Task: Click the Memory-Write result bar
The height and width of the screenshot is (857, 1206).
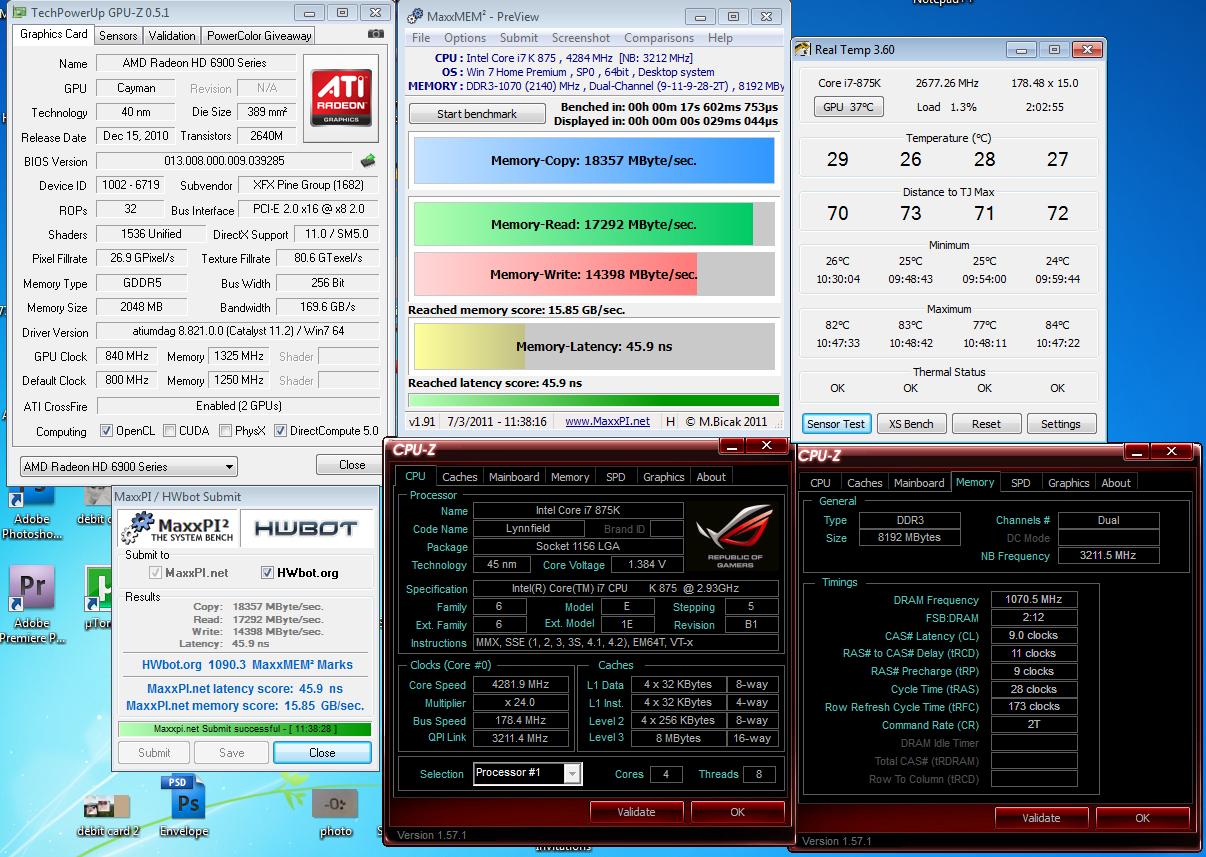Action: point(594,274)
